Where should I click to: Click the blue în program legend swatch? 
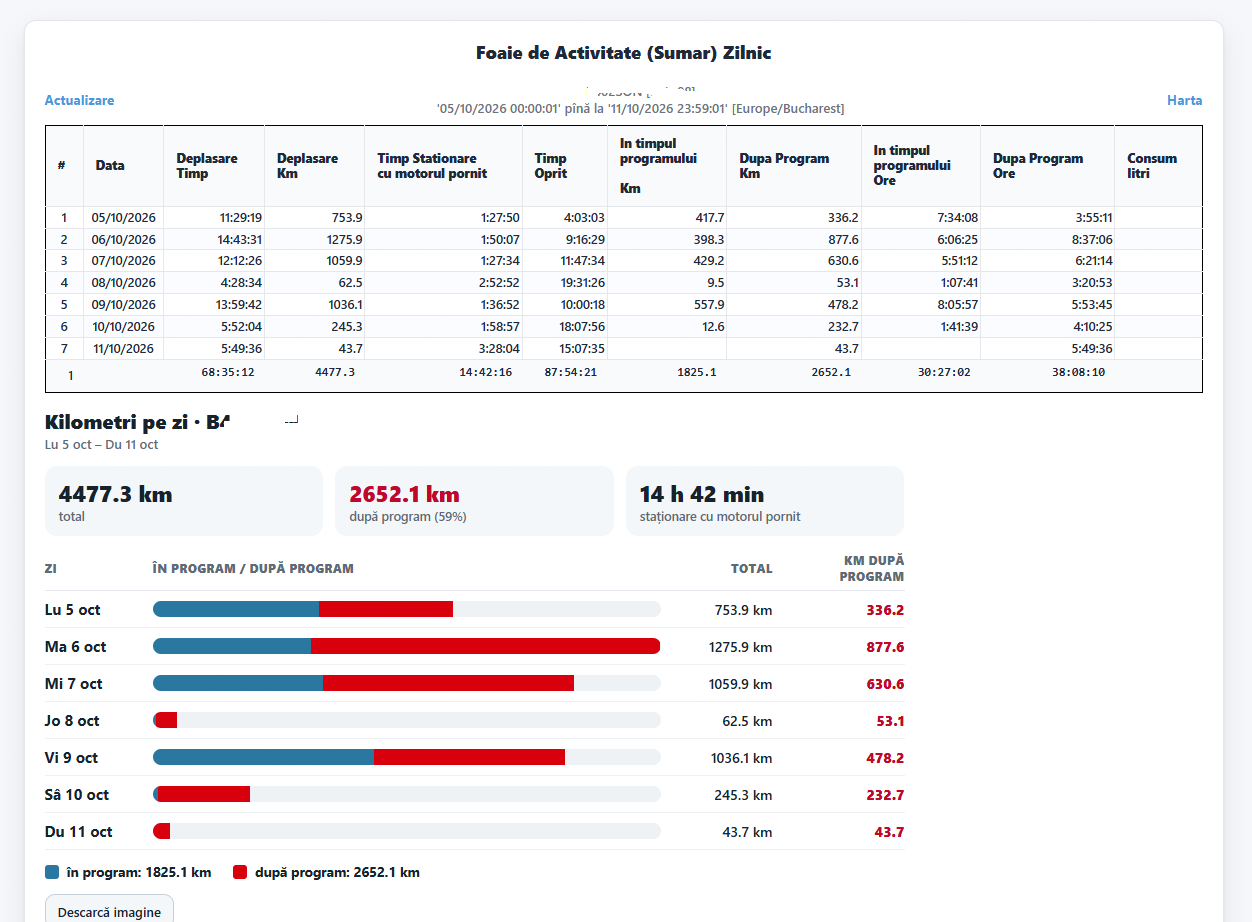pos(52,872)
